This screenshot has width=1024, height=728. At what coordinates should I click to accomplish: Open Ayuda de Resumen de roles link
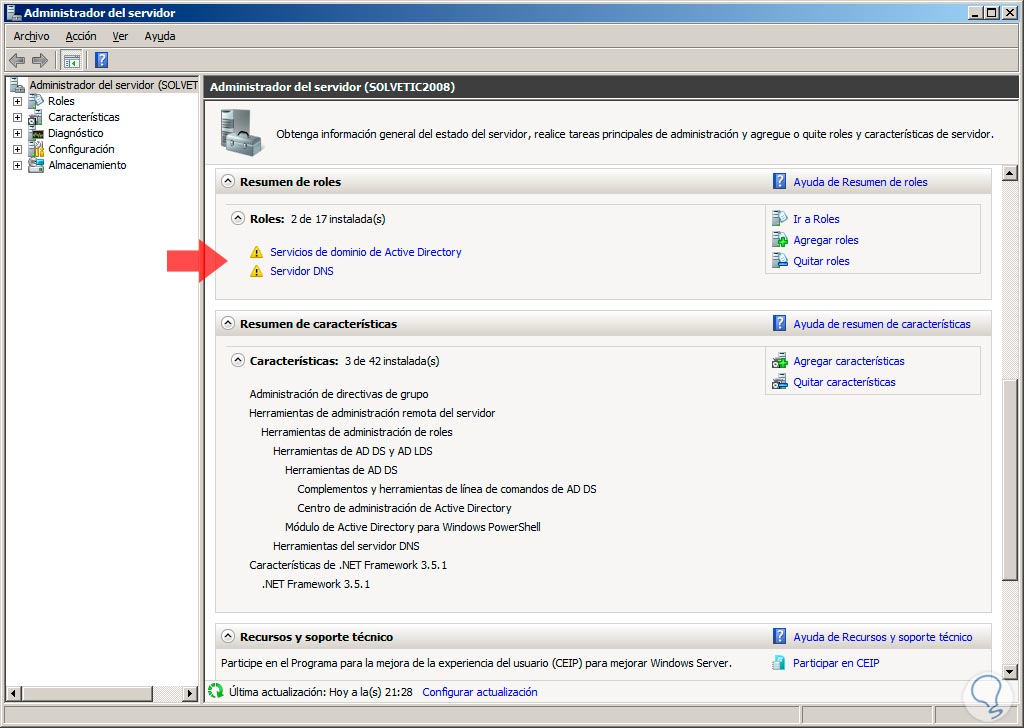[860, 182]
